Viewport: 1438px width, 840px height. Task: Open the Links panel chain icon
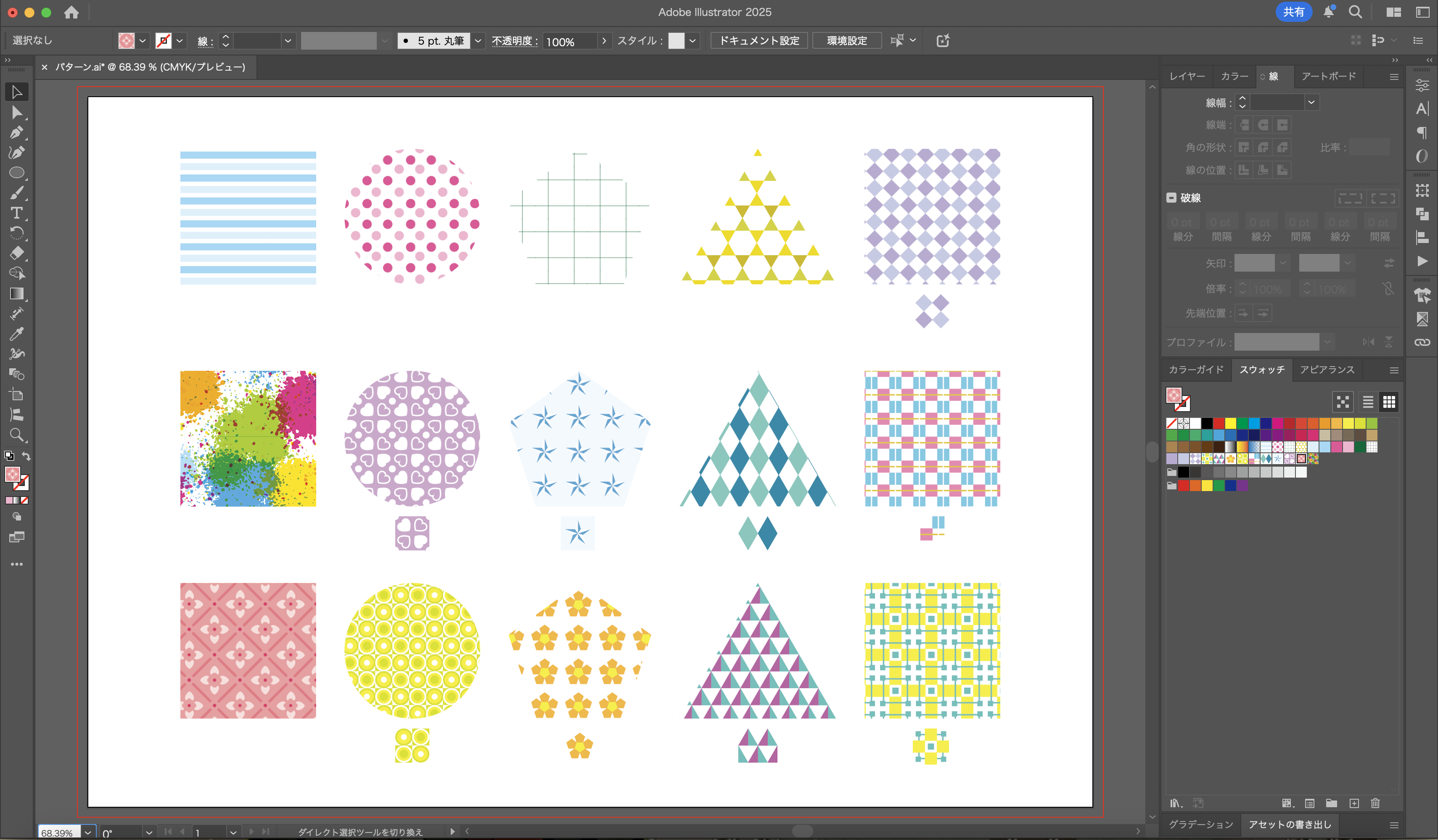[1422, 342]
